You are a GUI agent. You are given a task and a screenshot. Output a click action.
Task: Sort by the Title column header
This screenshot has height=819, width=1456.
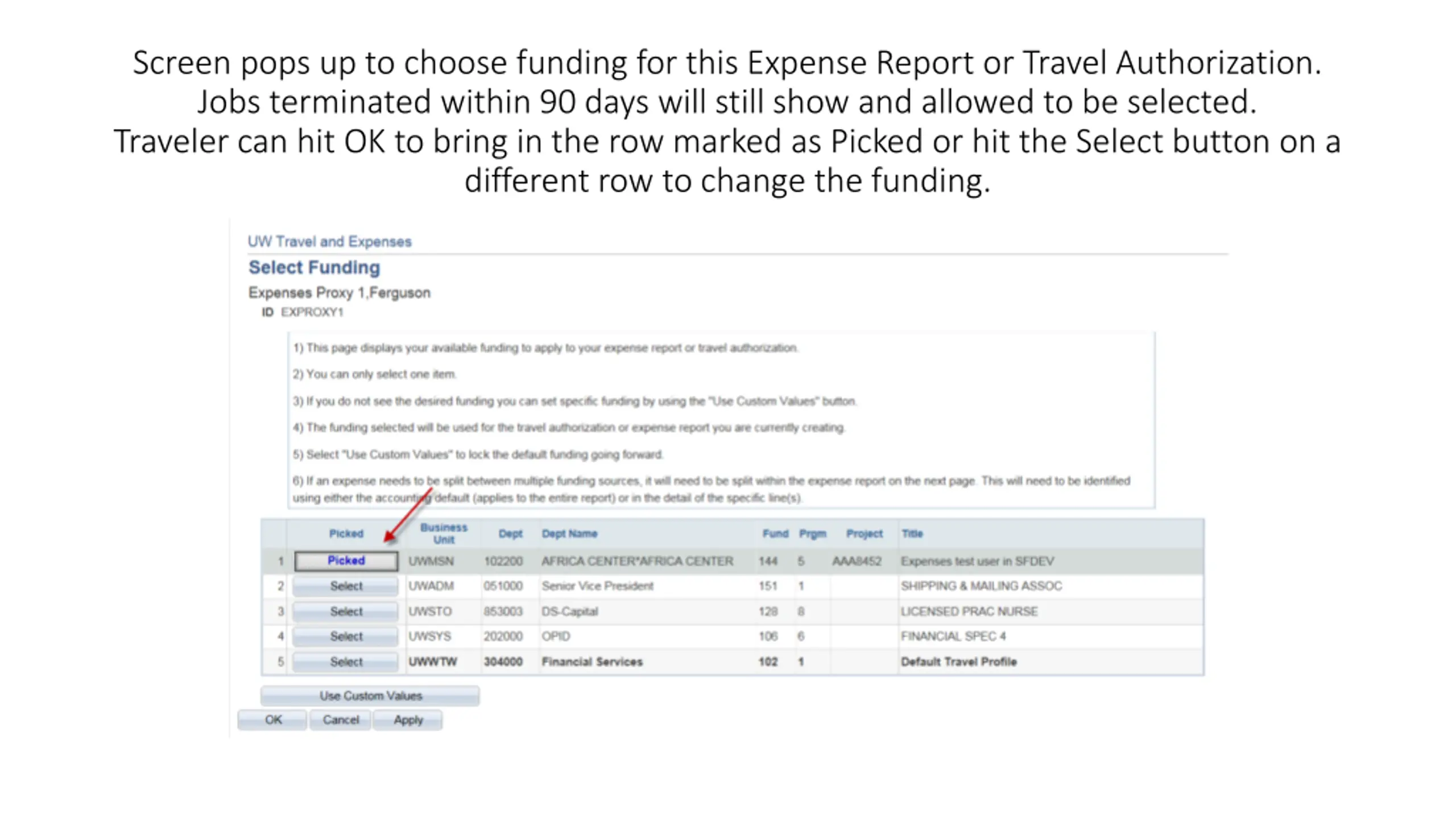pos(912,533)
